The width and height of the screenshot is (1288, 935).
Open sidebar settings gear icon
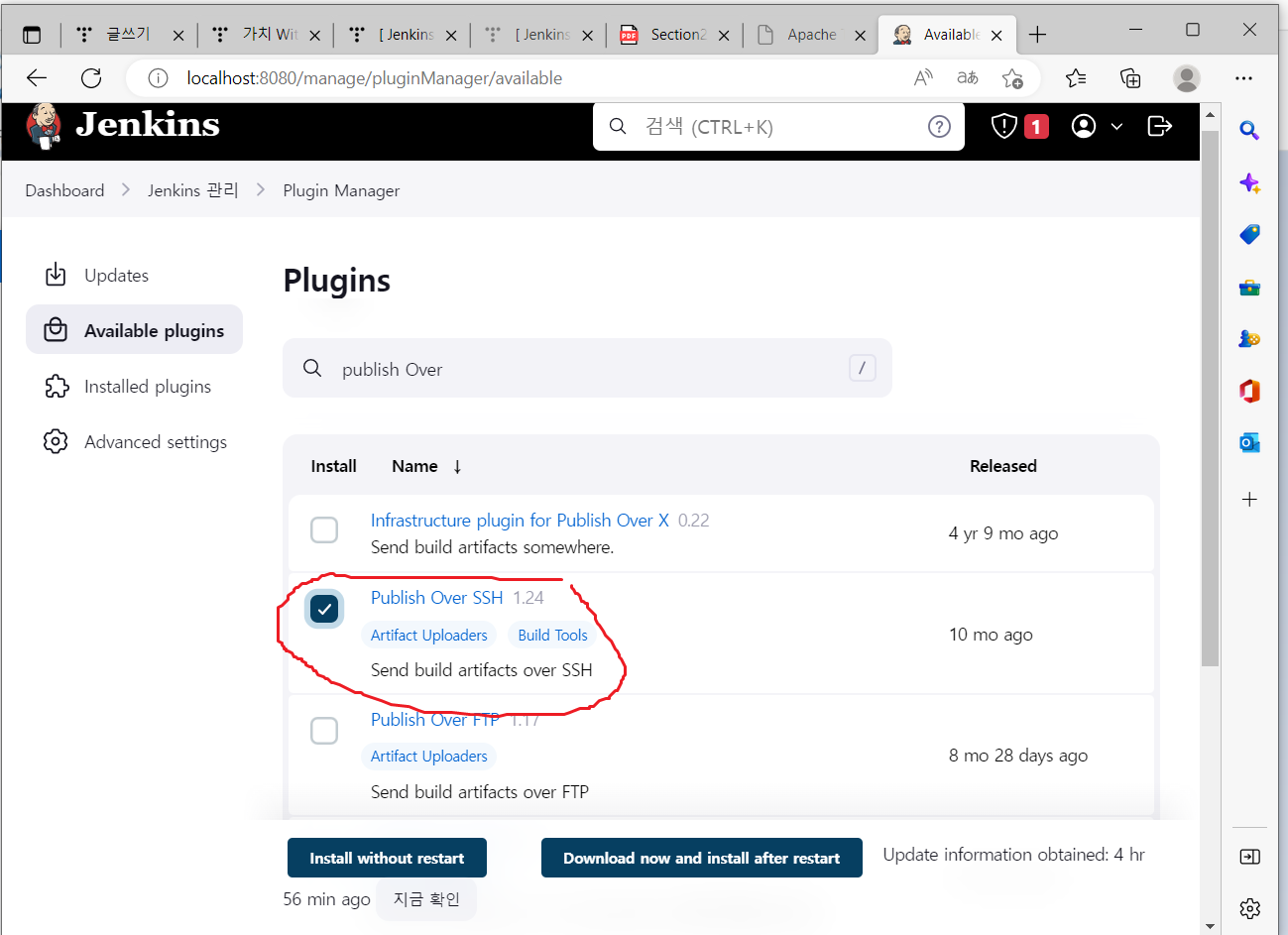pos(1249,908)
